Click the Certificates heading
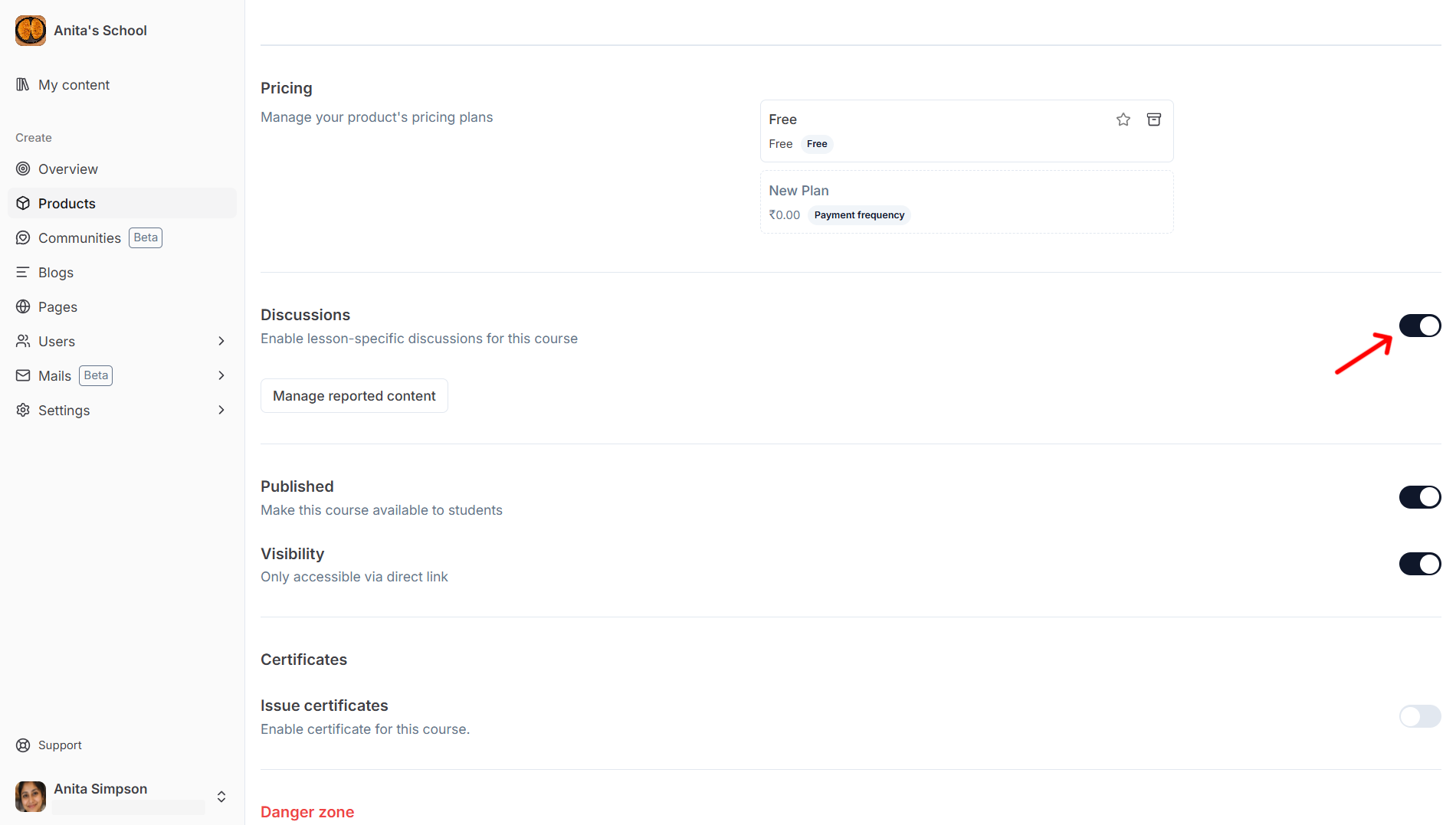The image size is (1456, 825). (303, 660)
